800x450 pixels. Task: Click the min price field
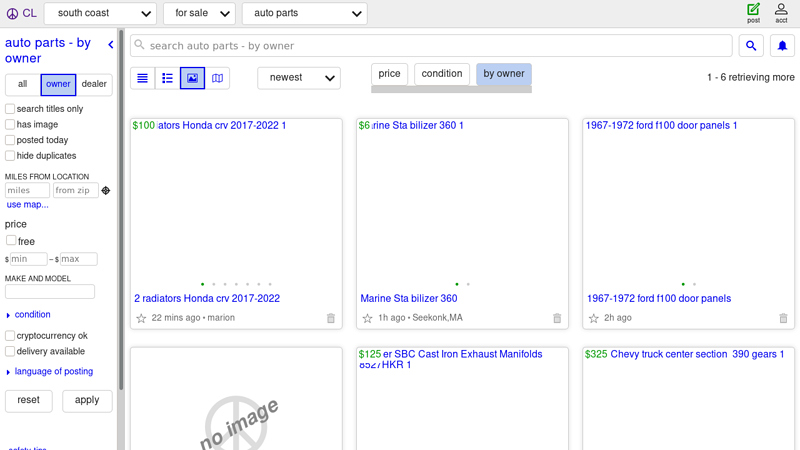tap(29, 259)
